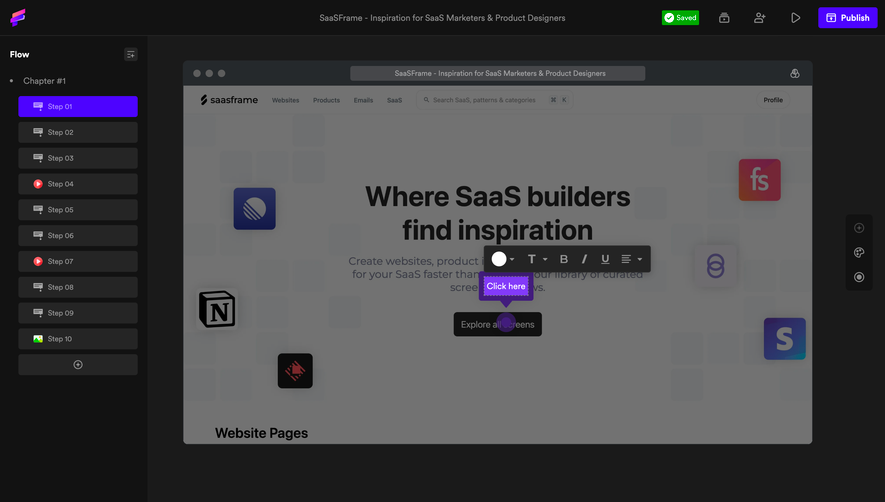The height and width of the screenshot is (502, 885).
Task: Click the 'Website Pages' heading
Action: (x=261, y=433)
